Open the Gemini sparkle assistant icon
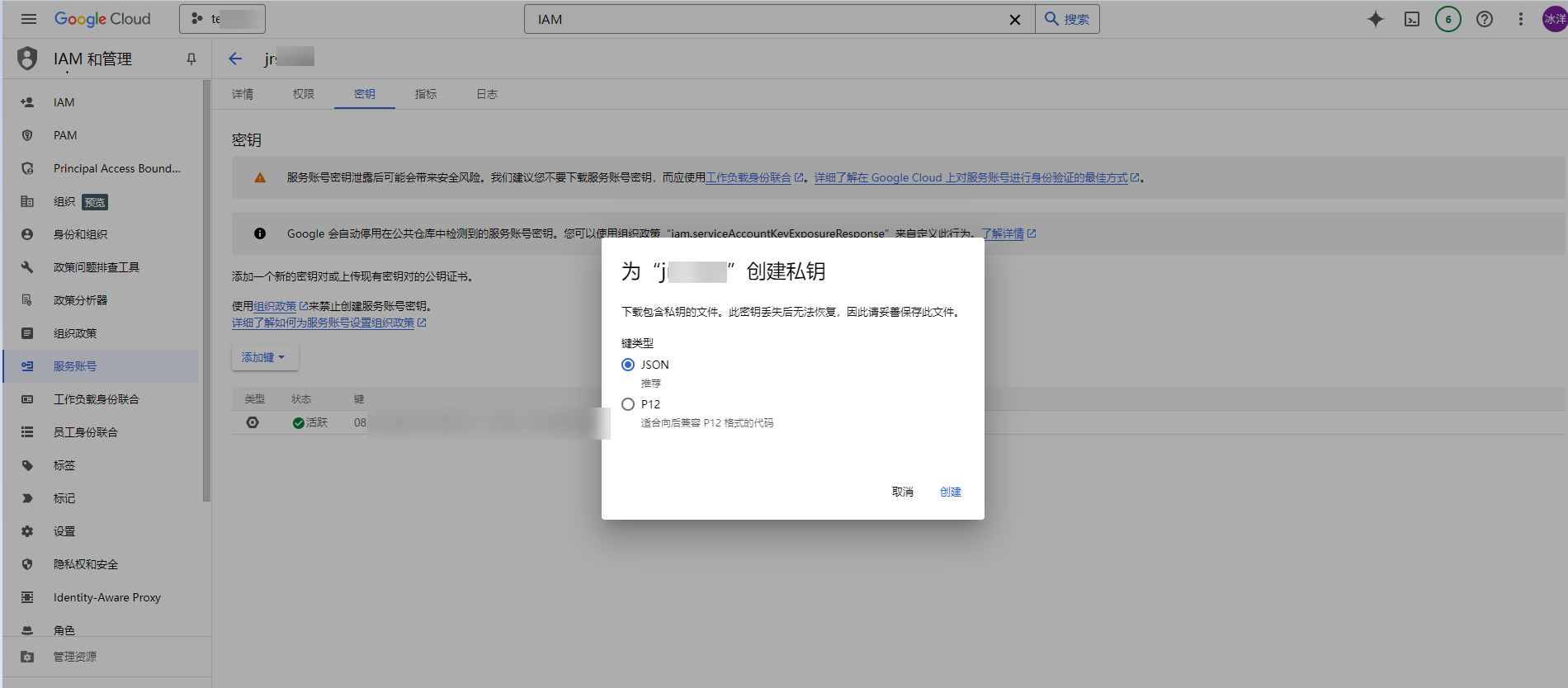 [x=1376, y=19]
